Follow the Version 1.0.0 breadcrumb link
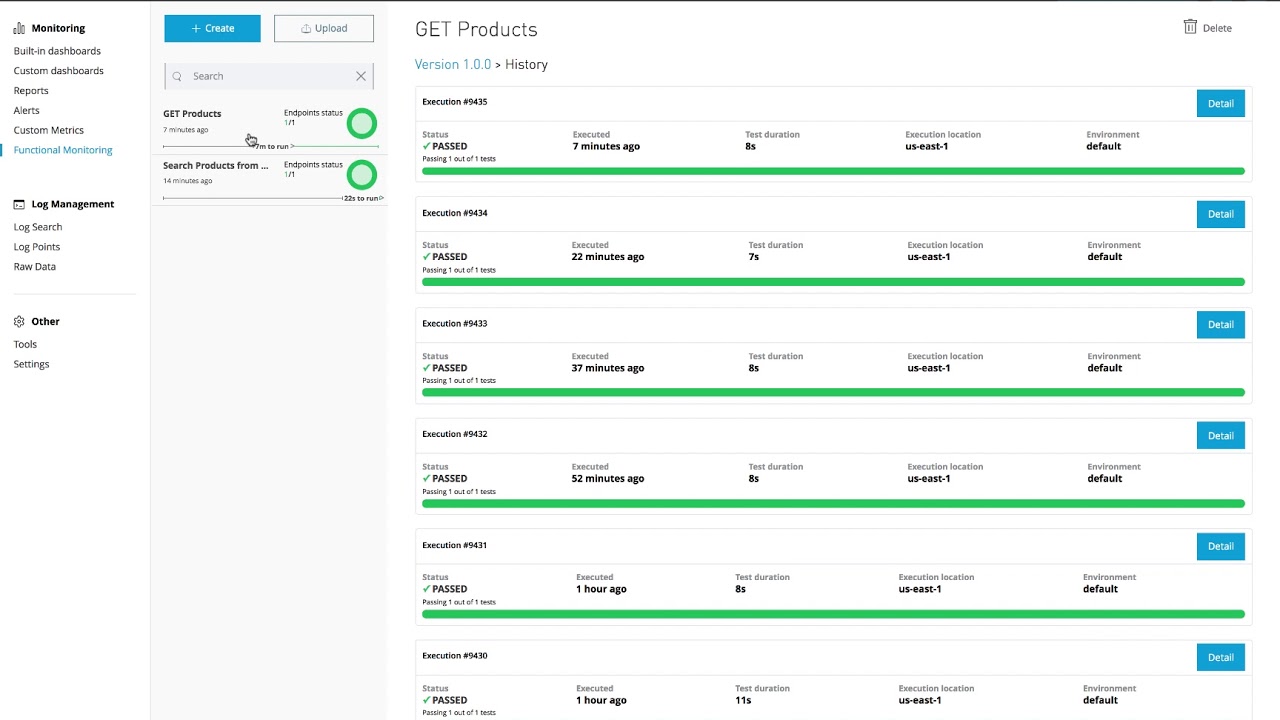This screenshot has height=720, width=1280. 453,64
